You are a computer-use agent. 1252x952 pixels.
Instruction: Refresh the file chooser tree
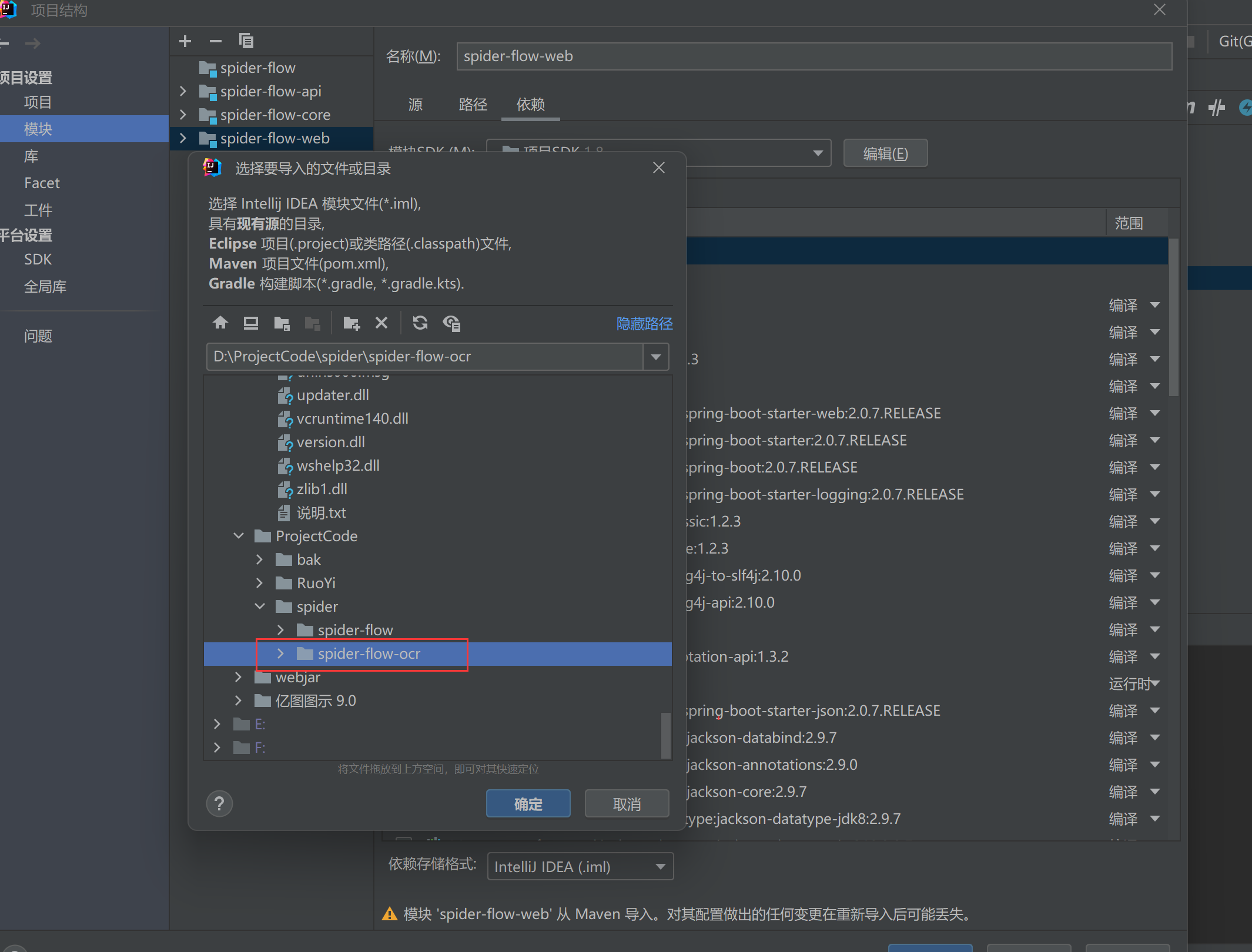tap(420, 323)
